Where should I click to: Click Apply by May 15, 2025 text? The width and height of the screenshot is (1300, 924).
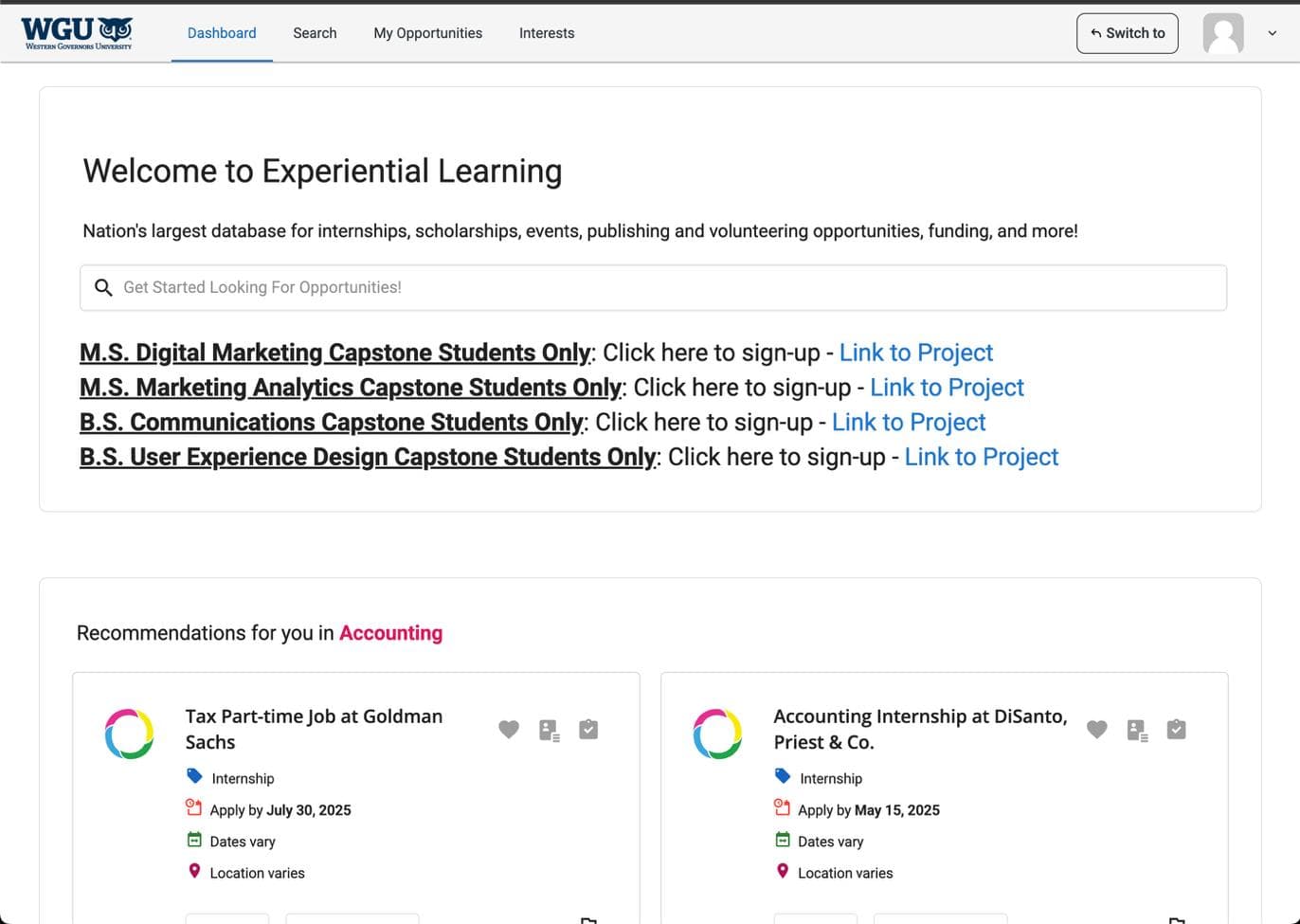pyautogui.click(x=869, y=810)
